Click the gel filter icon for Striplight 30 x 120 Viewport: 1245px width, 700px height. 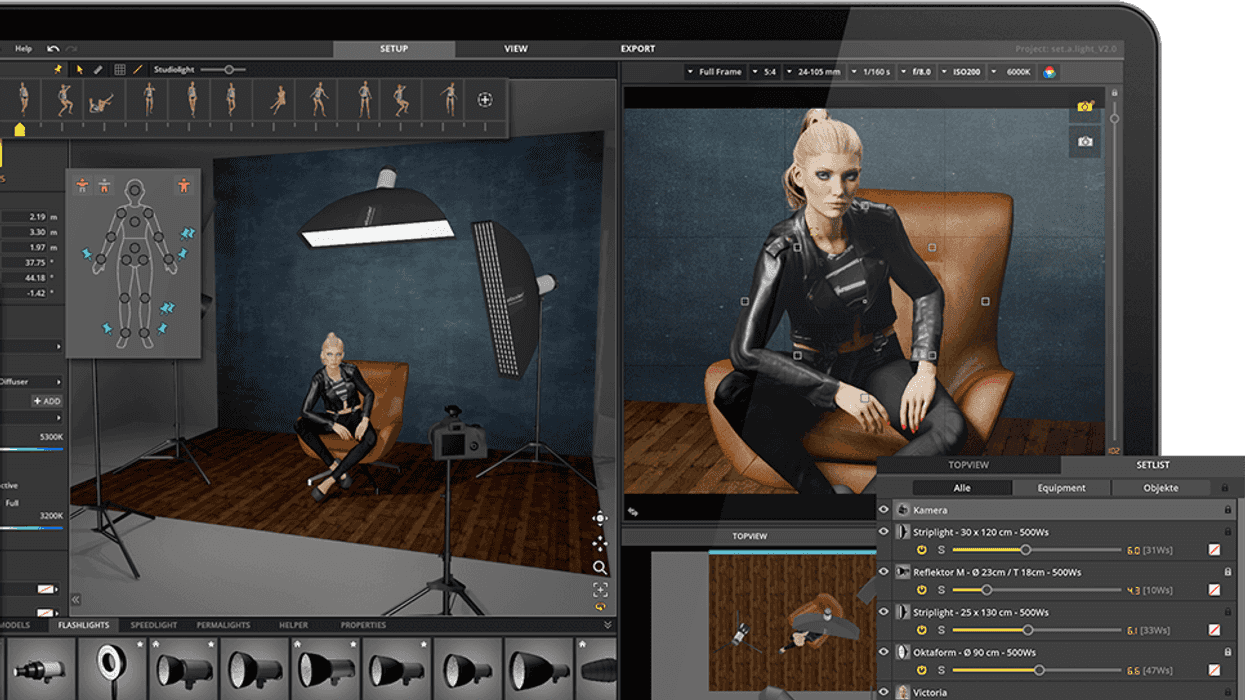coord(1214,550)
